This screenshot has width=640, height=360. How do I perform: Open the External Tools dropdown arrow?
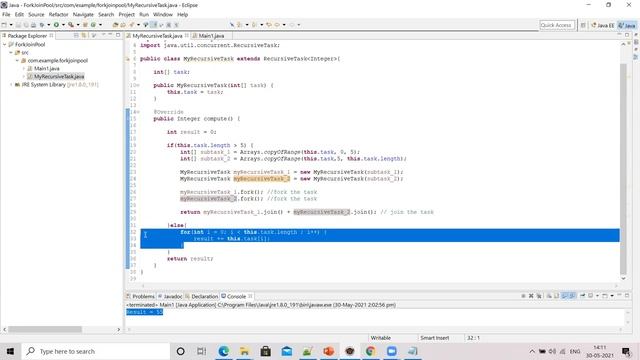pyautogui.click(x=78, y=25)
